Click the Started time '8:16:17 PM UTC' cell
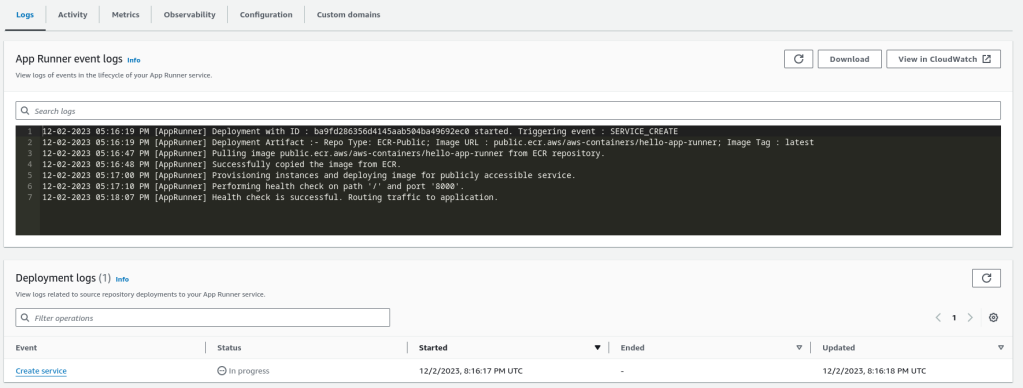 tap(470, 371)
